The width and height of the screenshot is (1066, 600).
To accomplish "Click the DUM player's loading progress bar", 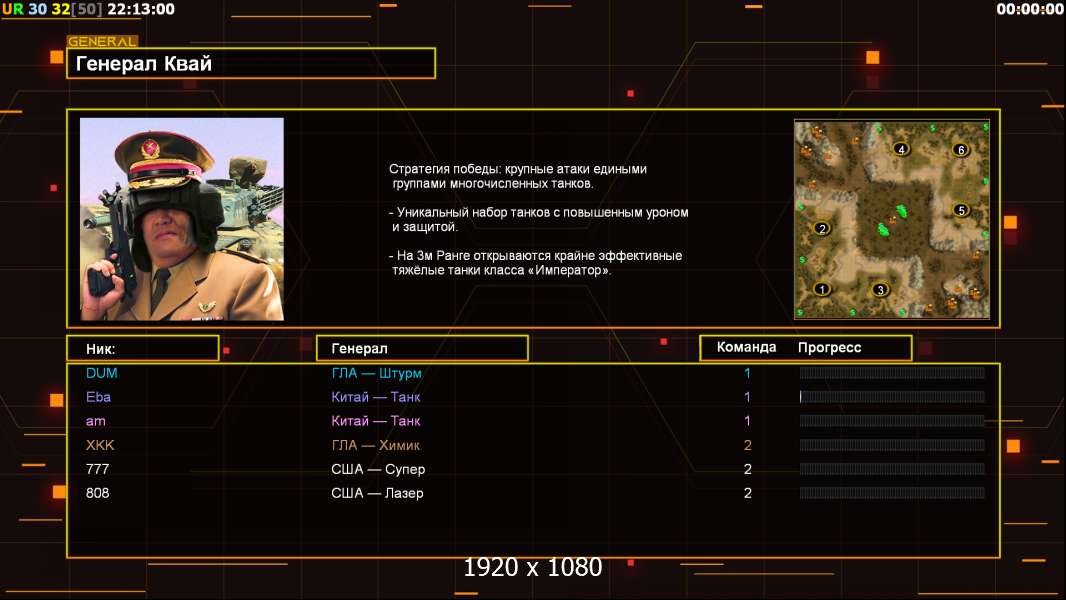I will [x=892, y=373].
